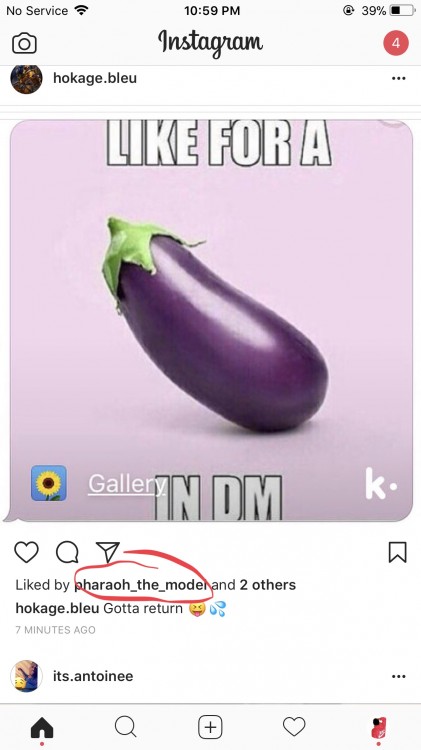The image size is (421, 750).
Task: Open comments with speech bubble icon
Action: [x=67, y=552]
